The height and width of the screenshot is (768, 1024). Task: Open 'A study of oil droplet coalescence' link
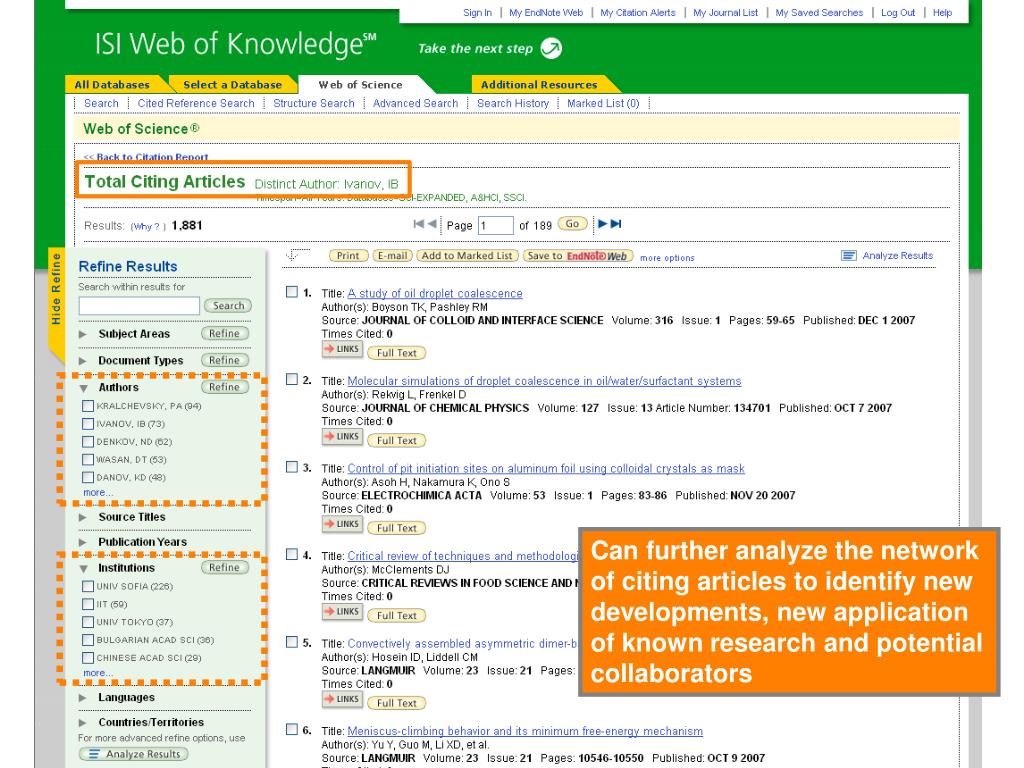(x=435, y=294)
